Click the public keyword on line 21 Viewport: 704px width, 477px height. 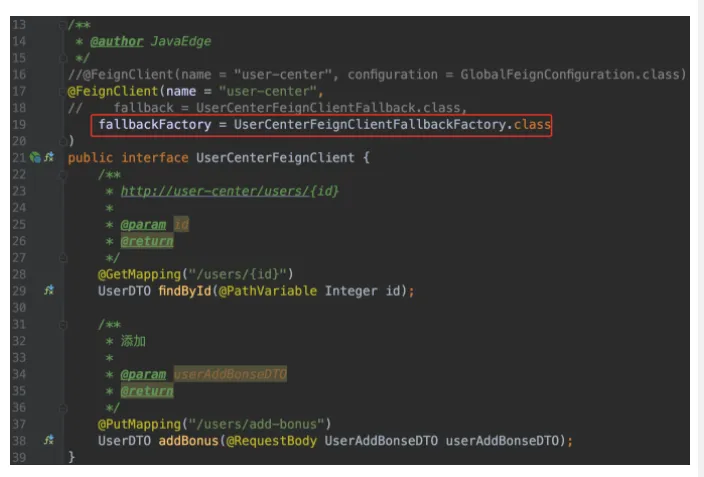point(90,158)
